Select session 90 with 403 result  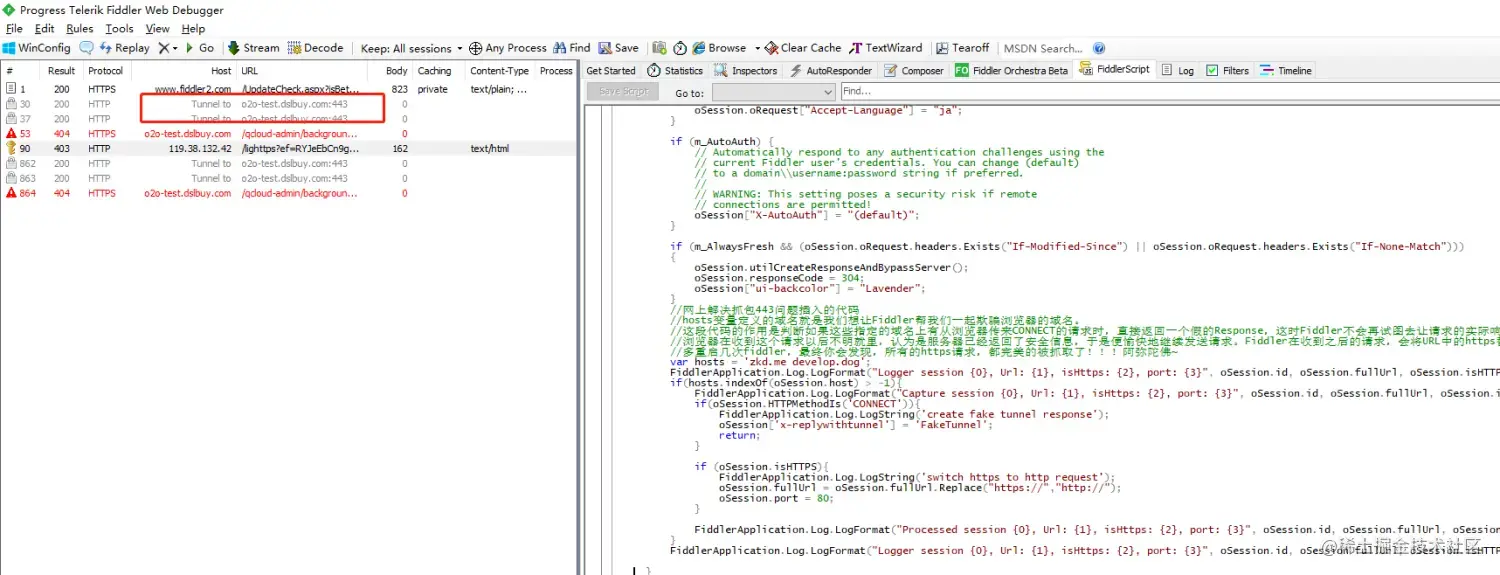[x=288, y=148]
